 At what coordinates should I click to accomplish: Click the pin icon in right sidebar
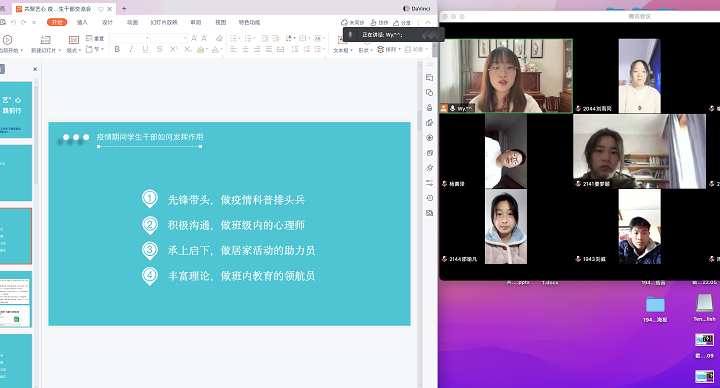pyautogui.click(x=429, y=168)
